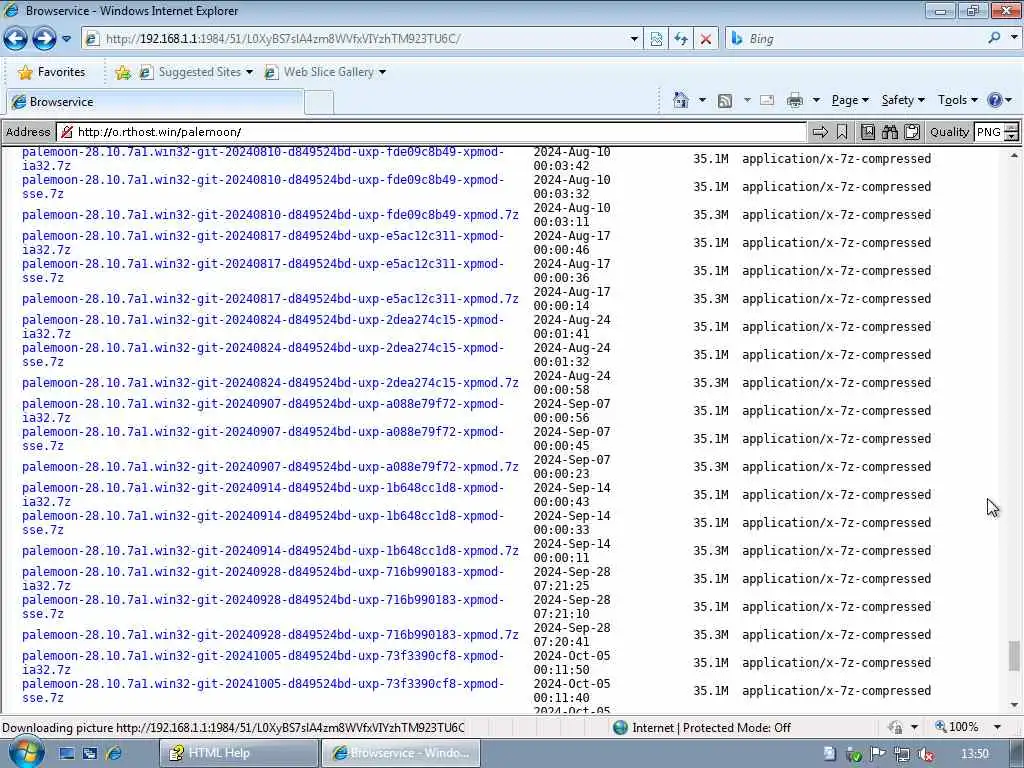Click the Action Center flag tray icon
The width and height of the screenshot is (1024, 768).
tap(877, 754)
